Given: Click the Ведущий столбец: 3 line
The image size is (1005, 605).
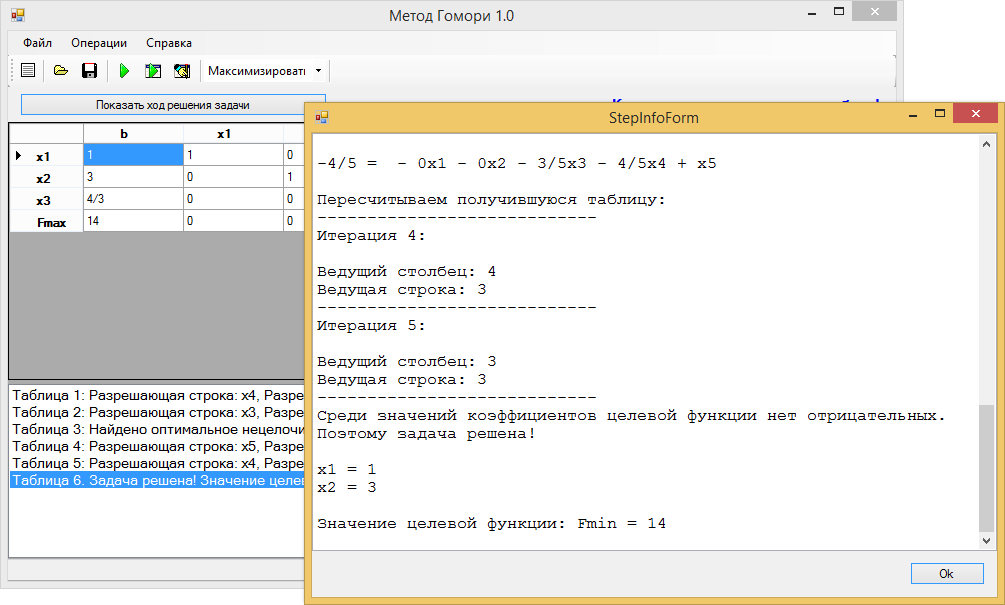Looking at the screenshot, I should (406, 361).
